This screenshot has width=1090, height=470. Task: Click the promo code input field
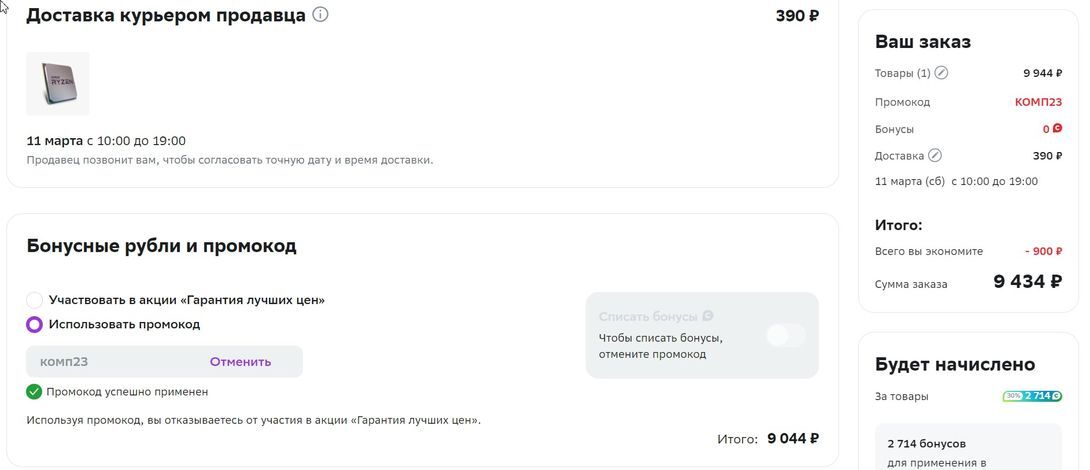(x=110, y=362)
